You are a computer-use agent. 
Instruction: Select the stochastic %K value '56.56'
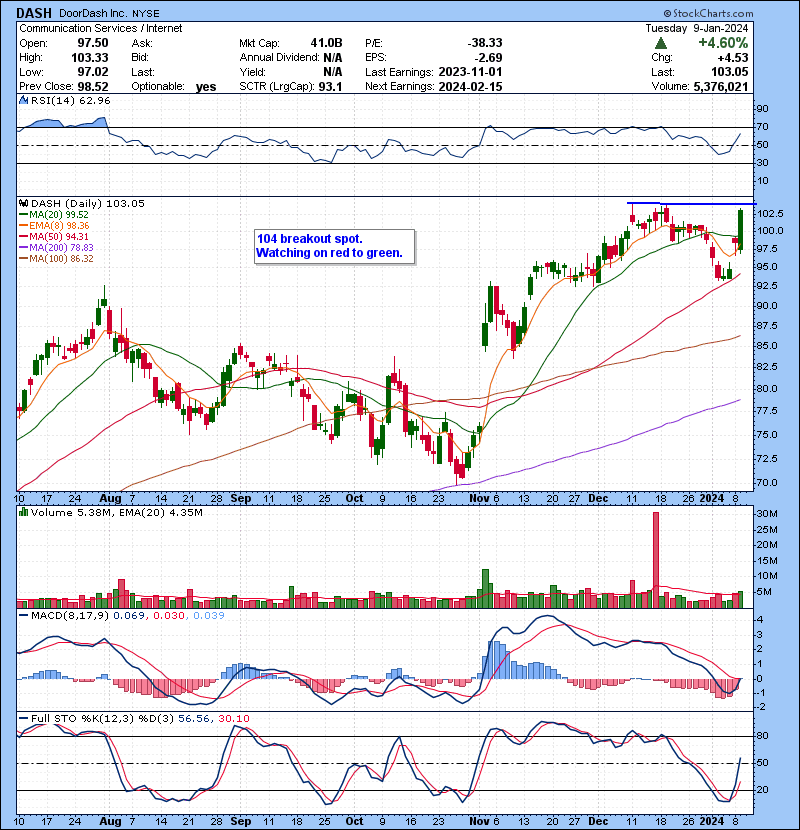click(x=193, y=718)
